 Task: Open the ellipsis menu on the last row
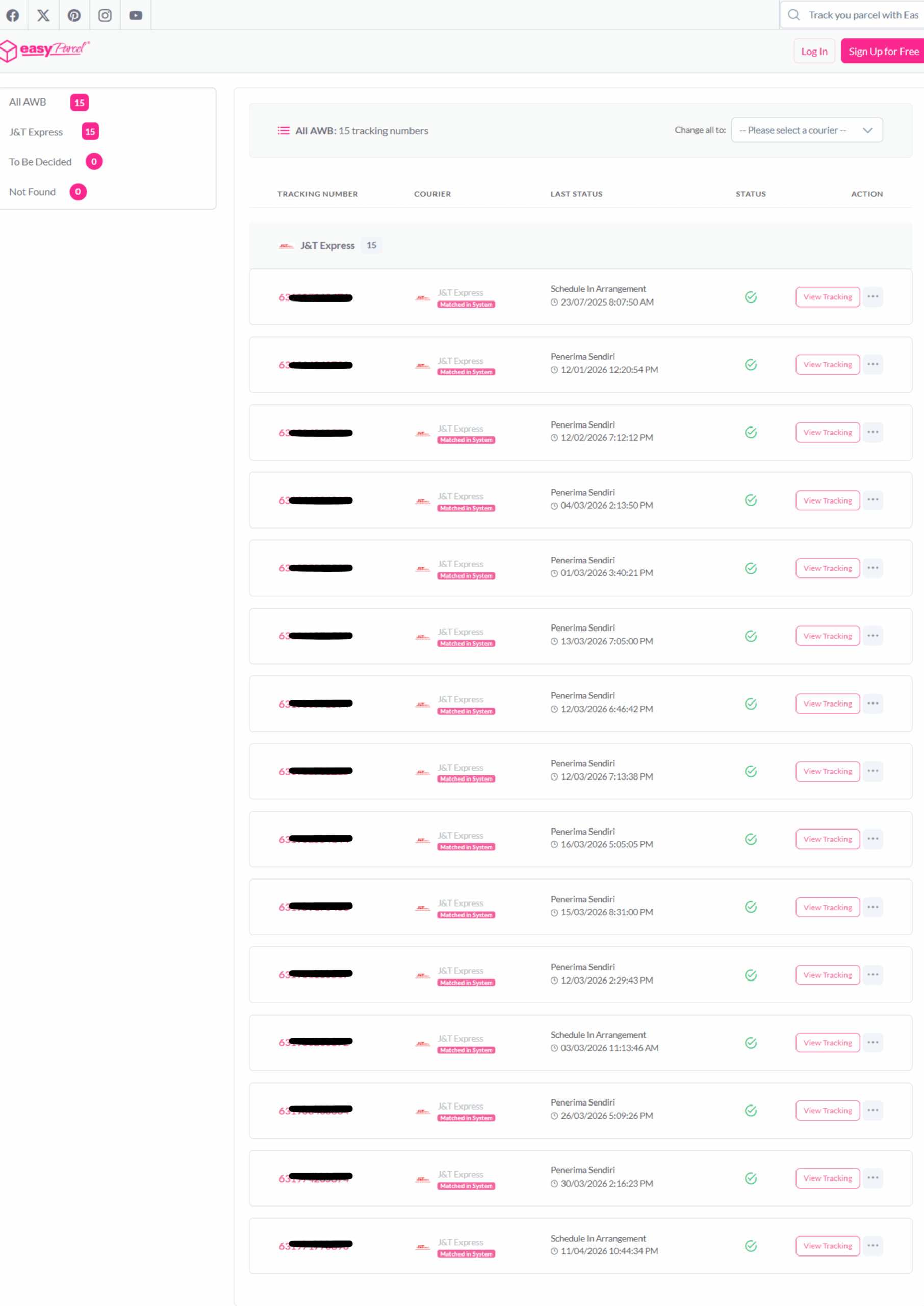click(x=873, y=1245)
